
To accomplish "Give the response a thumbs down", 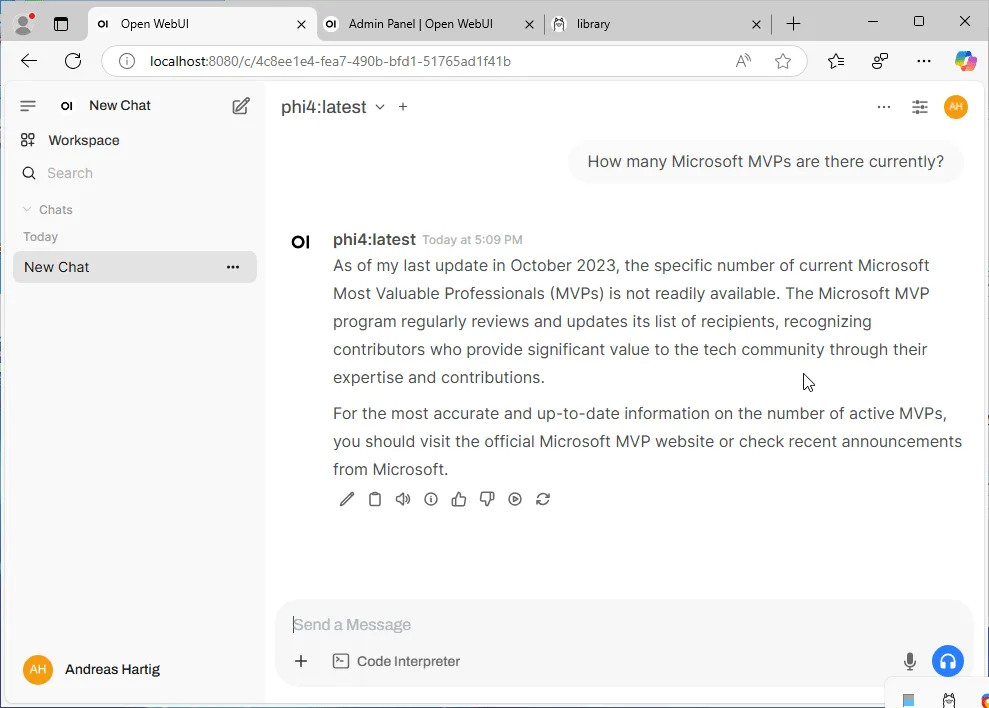I will point(487,500).
